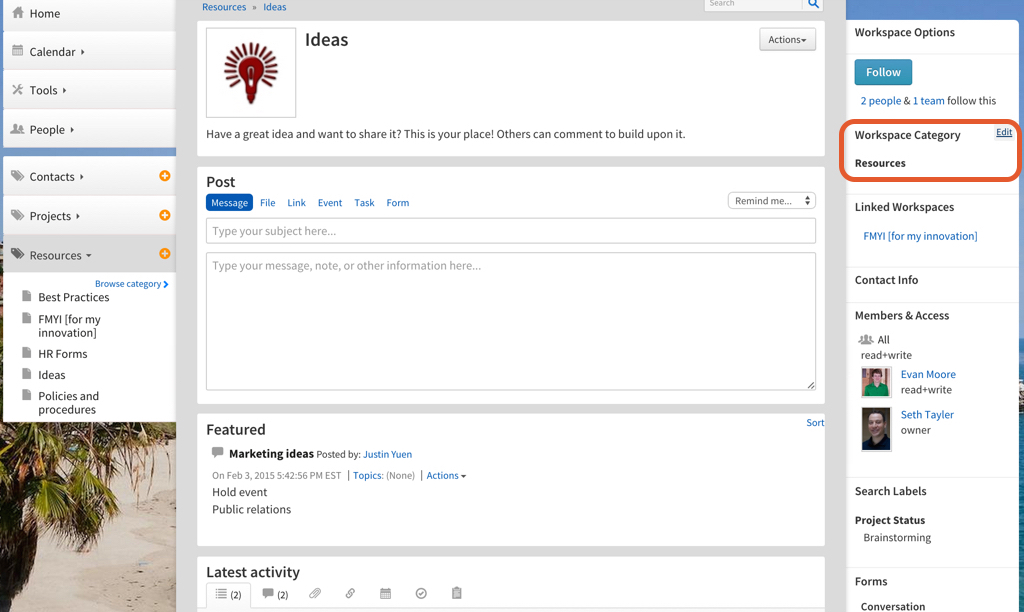Click in the subject input field

click(x=510, y=231)
